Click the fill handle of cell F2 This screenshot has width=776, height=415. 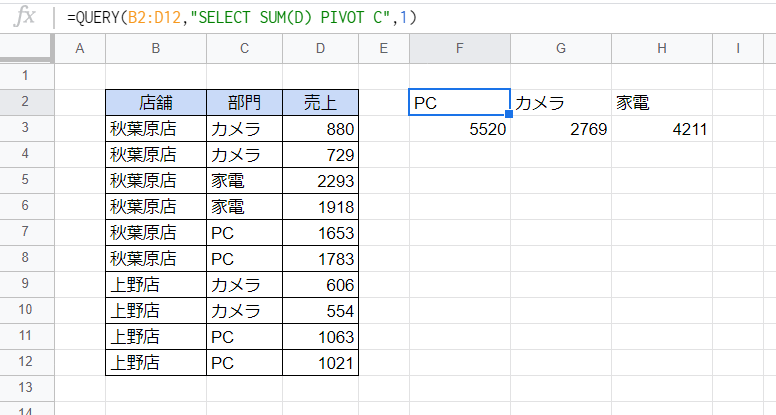(x=509, y=114)
